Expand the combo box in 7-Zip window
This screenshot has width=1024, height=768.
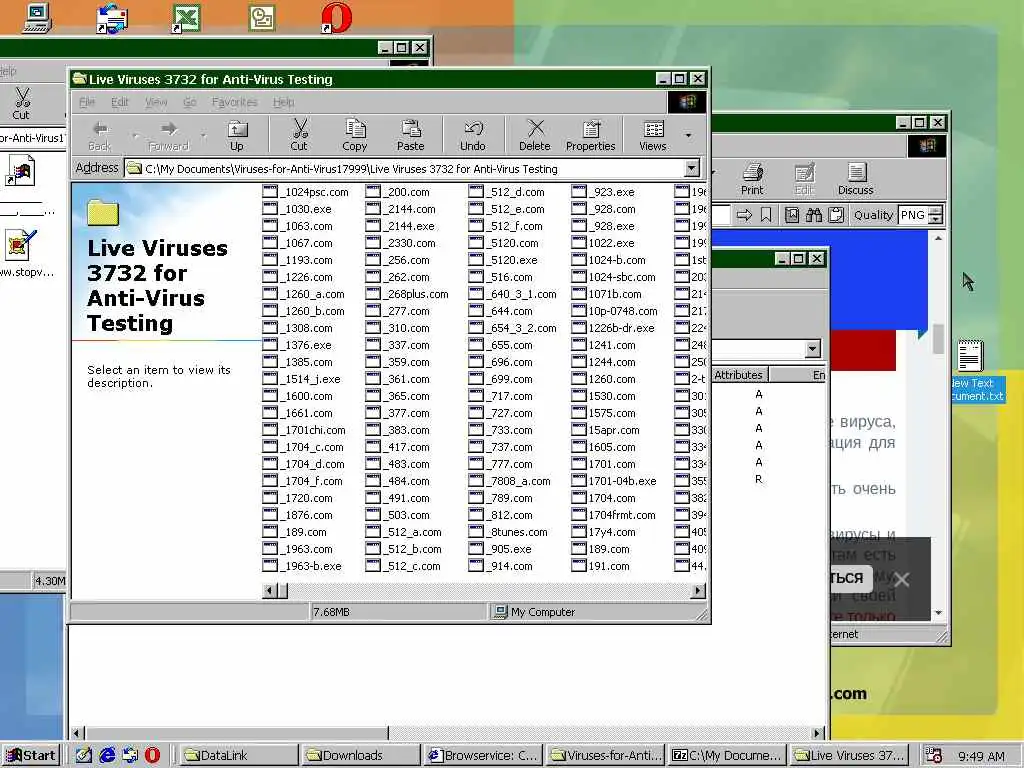812,349
